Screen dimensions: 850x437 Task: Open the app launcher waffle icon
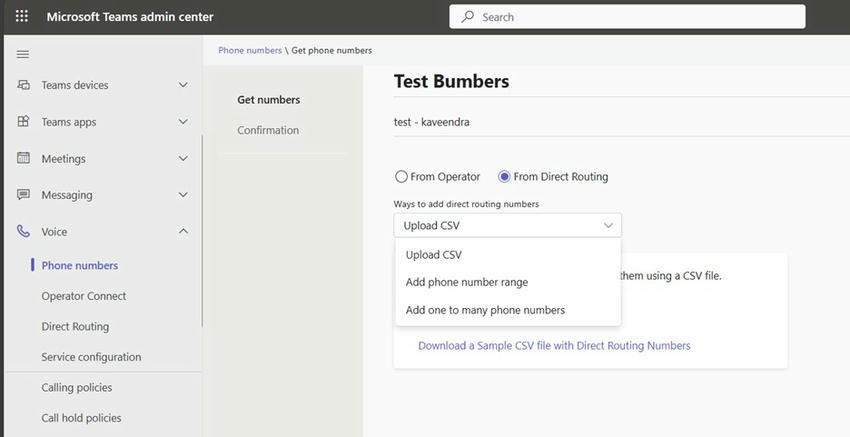21,17
